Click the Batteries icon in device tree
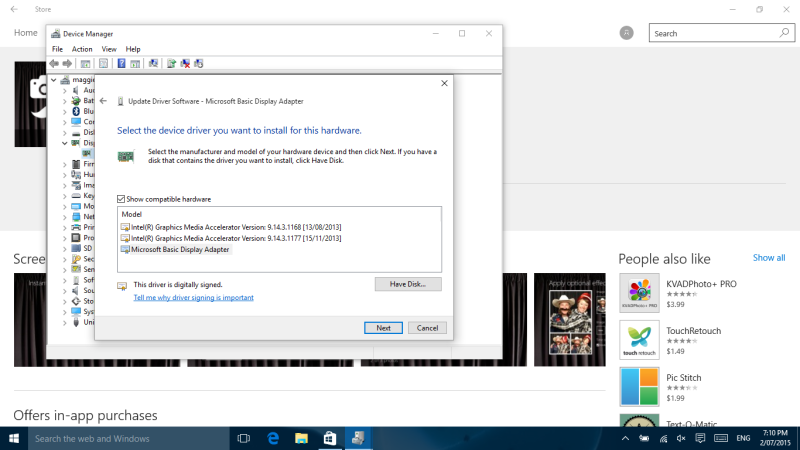 point(76,101)
